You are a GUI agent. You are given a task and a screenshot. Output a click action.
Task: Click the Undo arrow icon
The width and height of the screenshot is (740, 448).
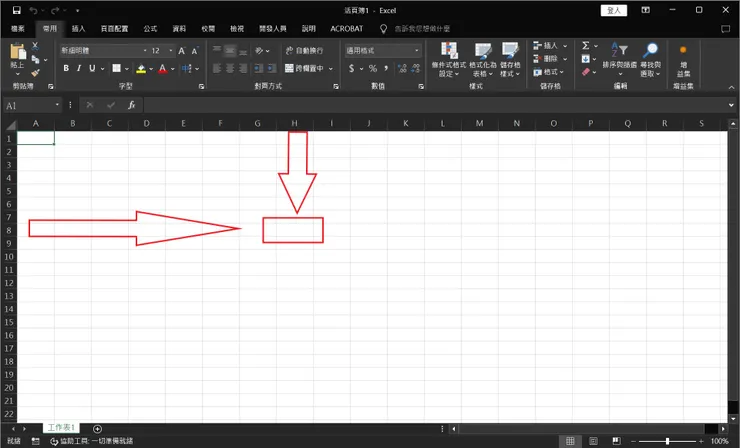tap(33, 10)
